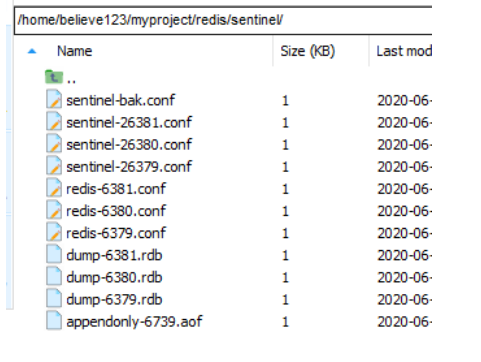
Task: Select the dump-6379.rdb file icon
Action: pyautogui.click(x=54, y=298)
